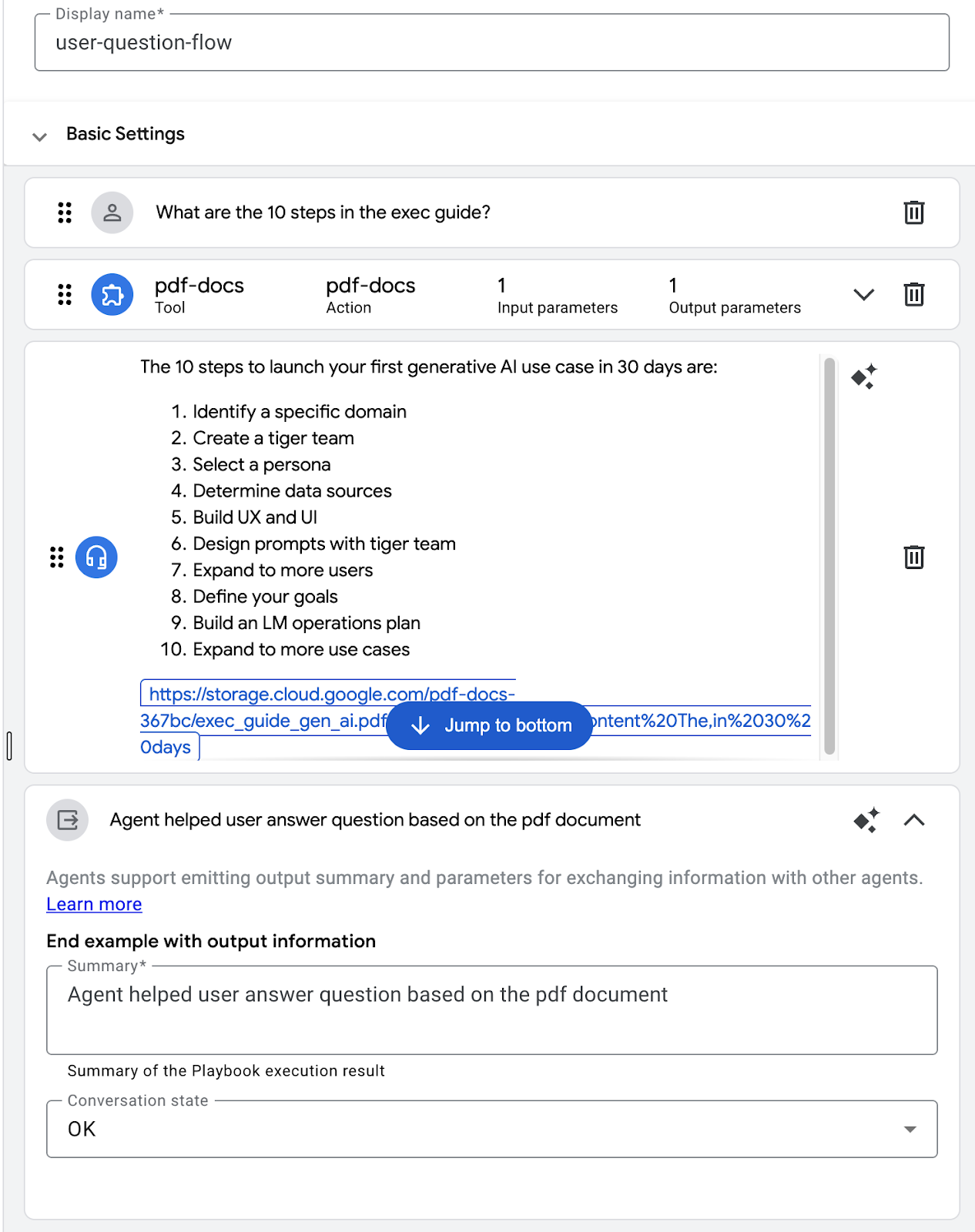Delete the pdf-docs tool action
The image size is (975, 1232).
pos(913,294)
